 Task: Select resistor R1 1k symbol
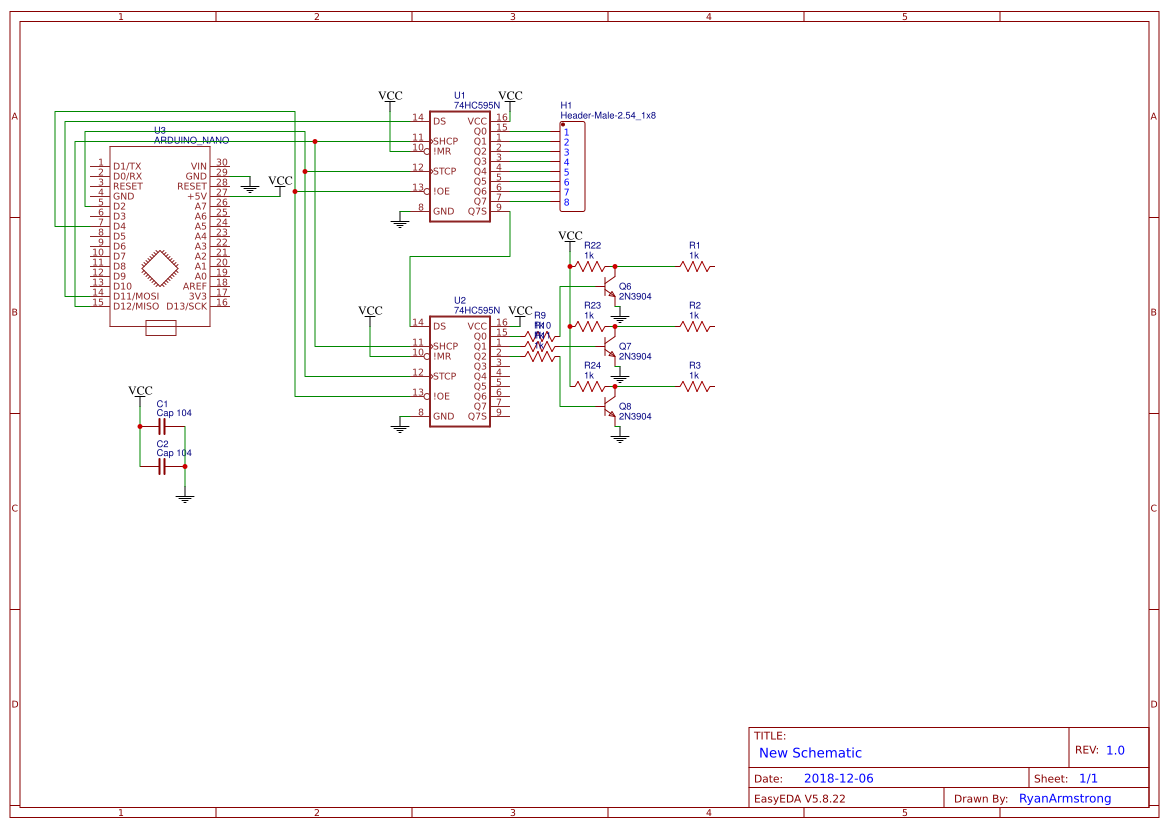695,266
